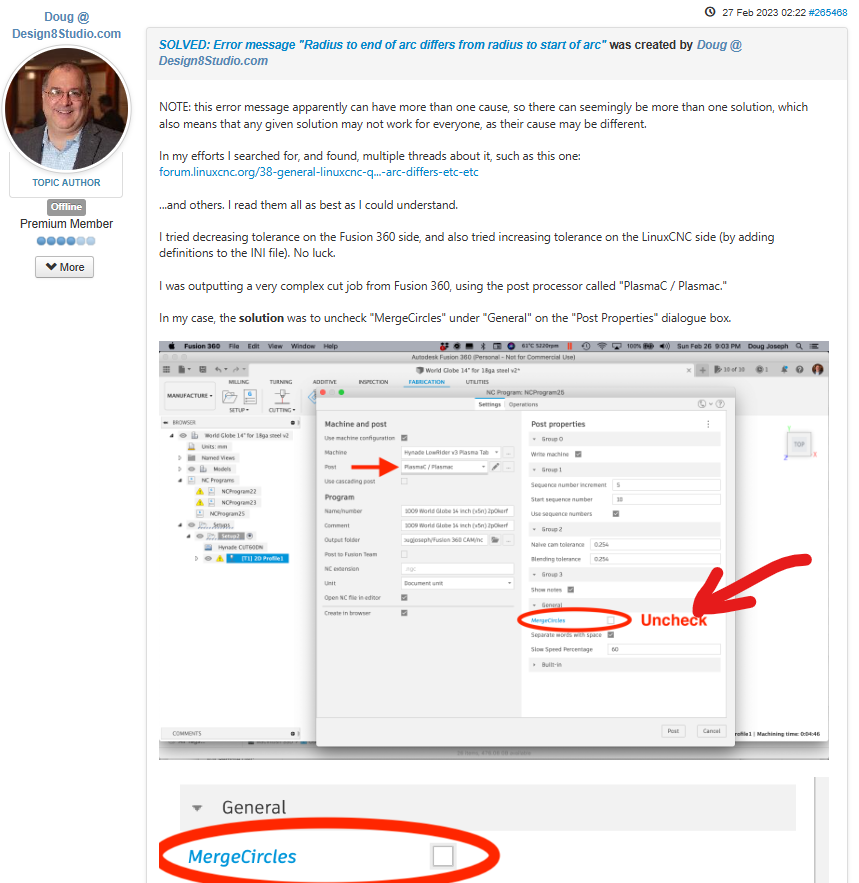Open the post permalink #265468
This screenshot has width=859, height=883.
pyautogui.click(x=827, y=12)
